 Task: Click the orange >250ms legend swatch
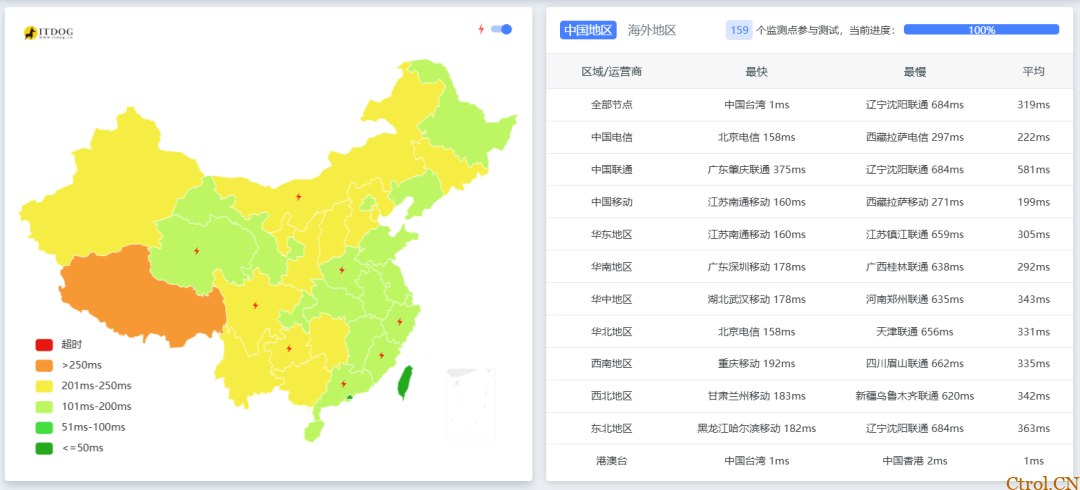click(x=44, y=365)
